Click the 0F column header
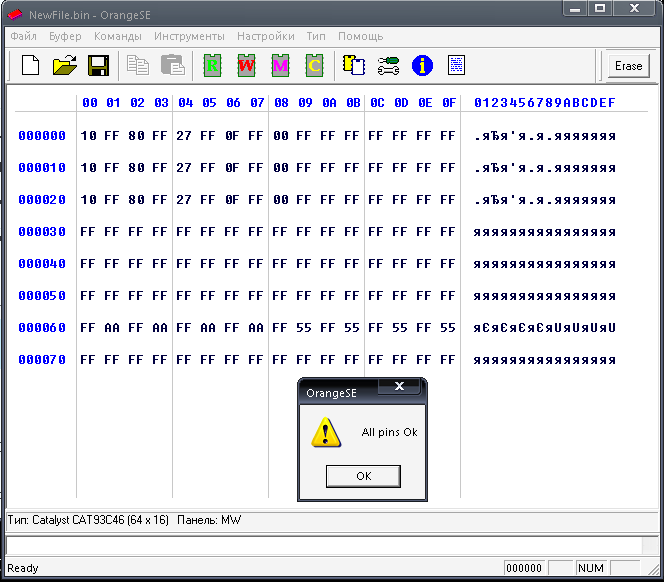 coord(449,103)
